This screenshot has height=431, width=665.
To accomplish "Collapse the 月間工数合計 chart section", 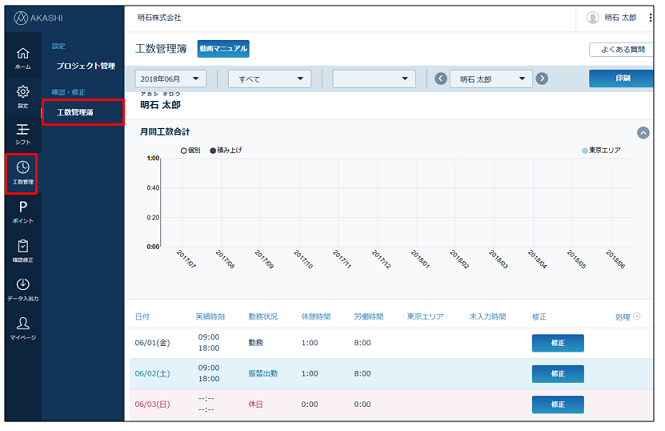I will click(x=643, y=132).
